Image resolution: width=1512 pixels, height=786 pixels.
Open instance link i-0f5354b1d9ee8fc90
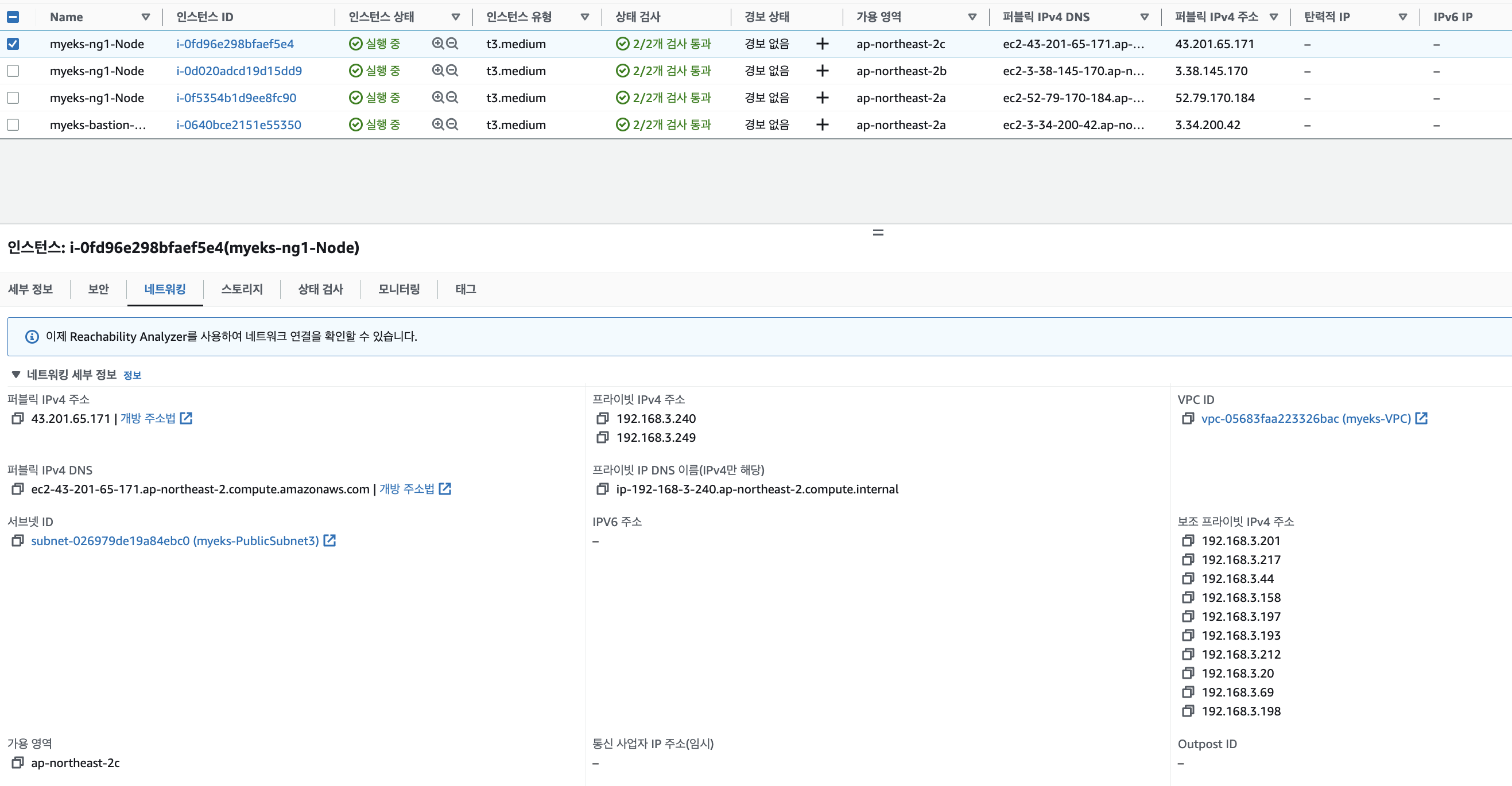point(236,98)
